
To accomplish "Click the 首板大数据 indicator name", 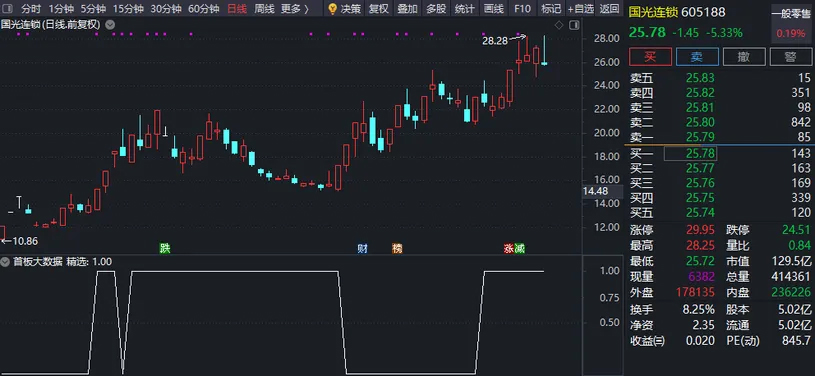I will point(37,262).
